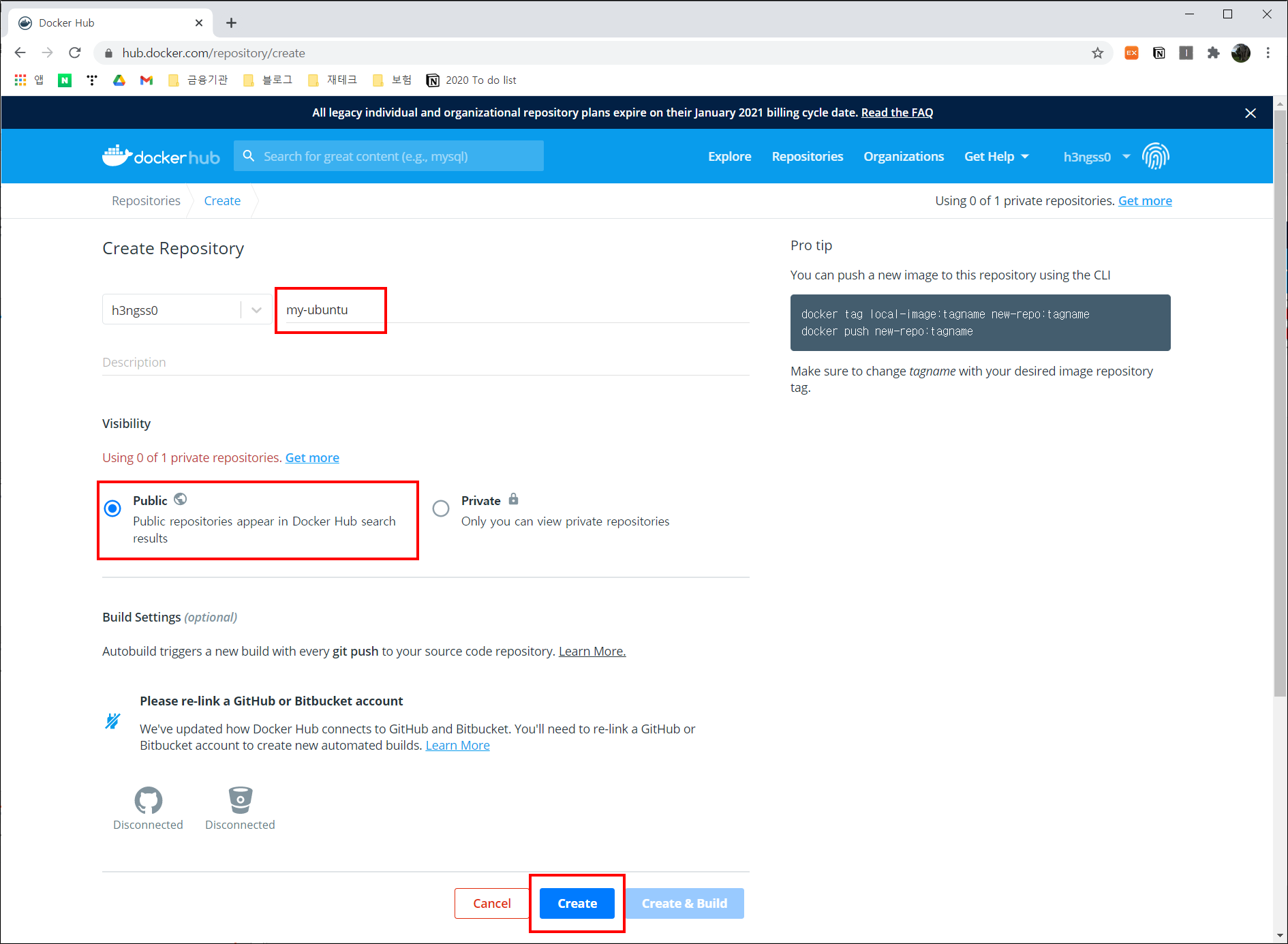Open the Chrome three-dot menu
This screenshot has width=1288, height=944.
point(1268,52)
